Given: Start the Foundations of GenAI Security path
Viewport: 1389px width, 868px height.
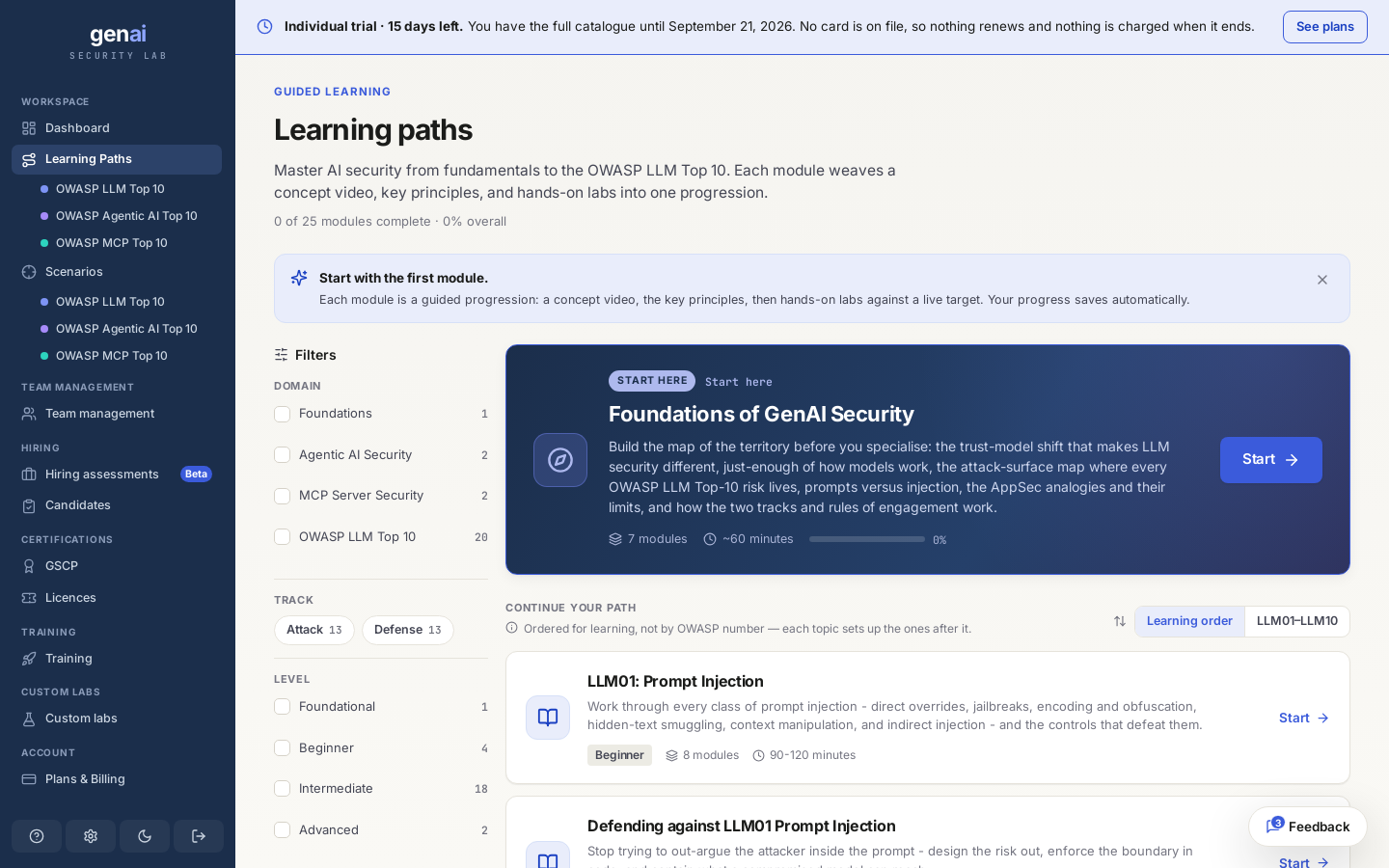Looking at the screenshot, I should coord(1271,460).
